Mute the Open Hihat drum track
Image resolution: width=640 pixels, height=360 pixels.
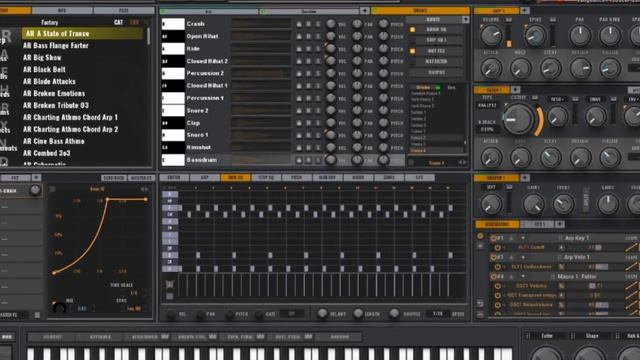click(x=309, y=36)
